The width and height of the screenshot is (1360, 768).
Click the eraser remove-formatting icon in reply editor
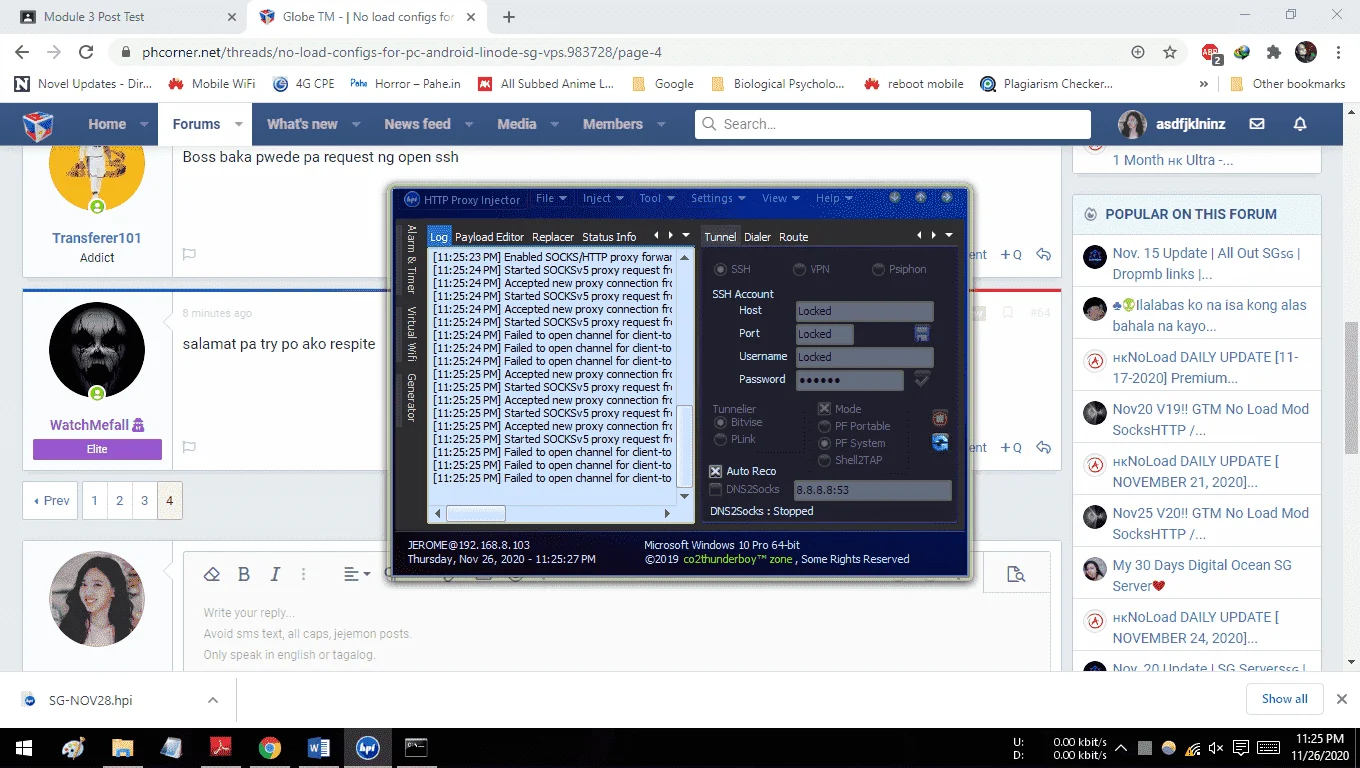coord(211,574)
